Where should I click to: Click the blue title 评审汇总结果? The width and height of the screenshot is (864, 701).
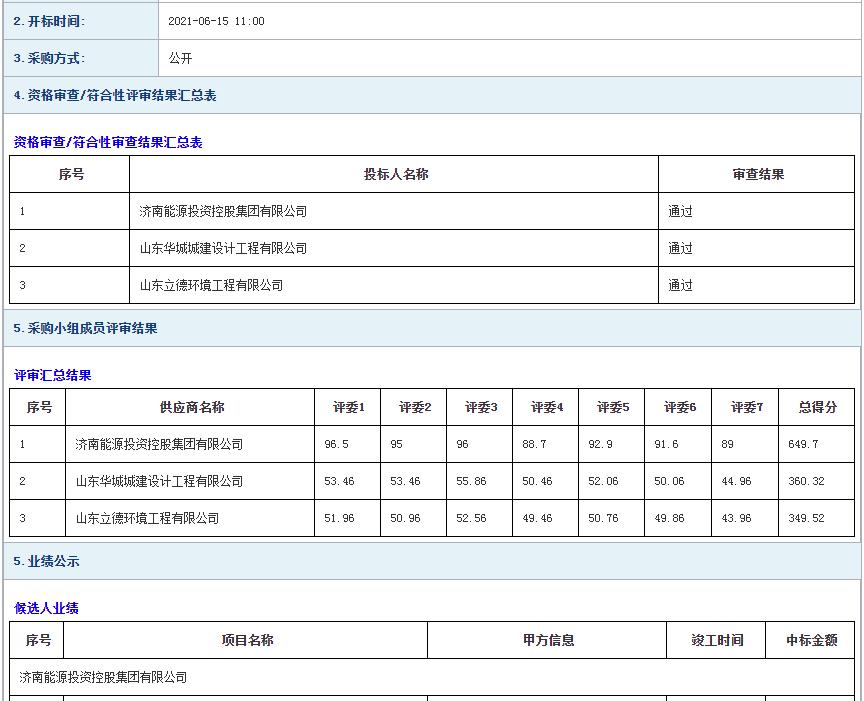(53, 375)
